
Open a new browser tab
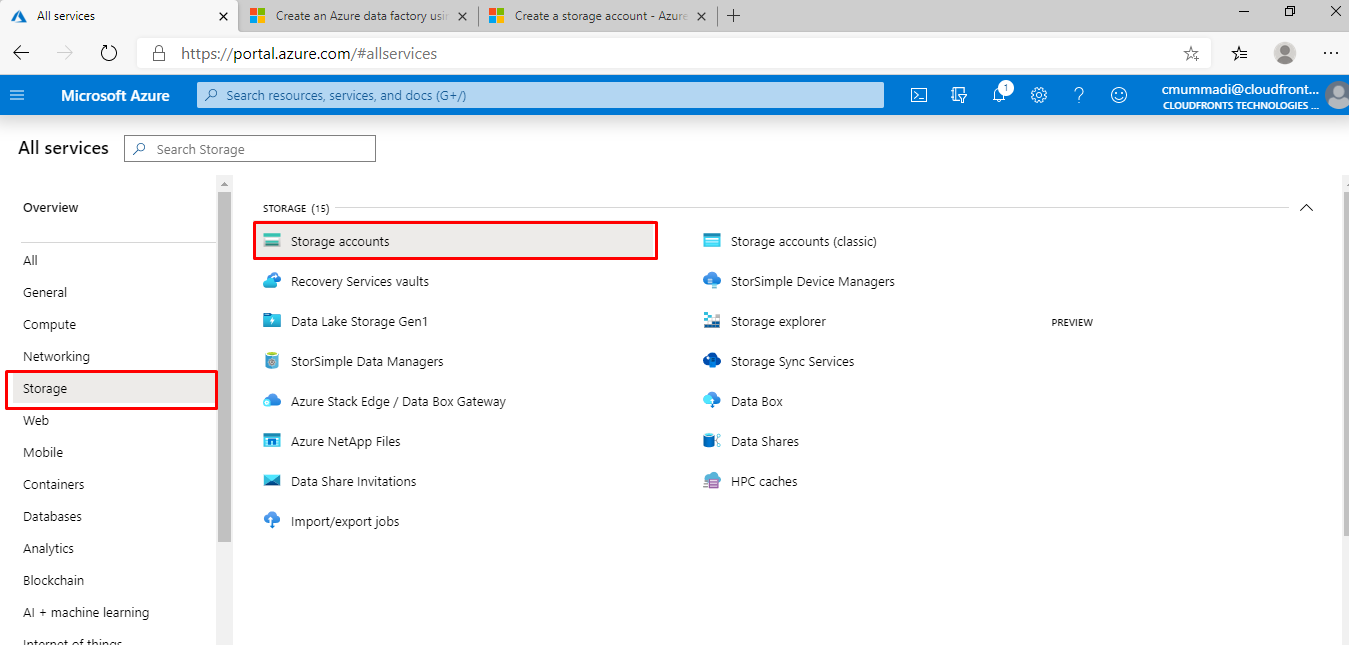pyautogui.click(x=734, y=16)
